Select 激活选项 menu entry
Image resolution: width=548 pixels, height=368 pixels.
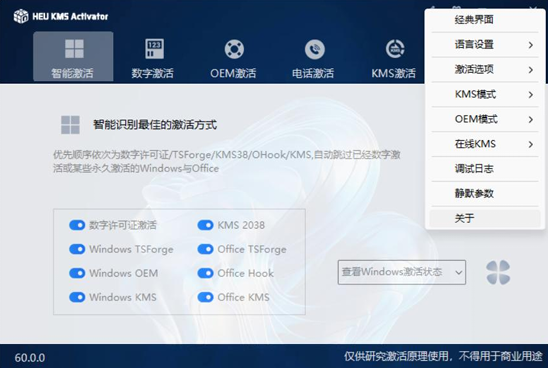[x=485, y=70]
